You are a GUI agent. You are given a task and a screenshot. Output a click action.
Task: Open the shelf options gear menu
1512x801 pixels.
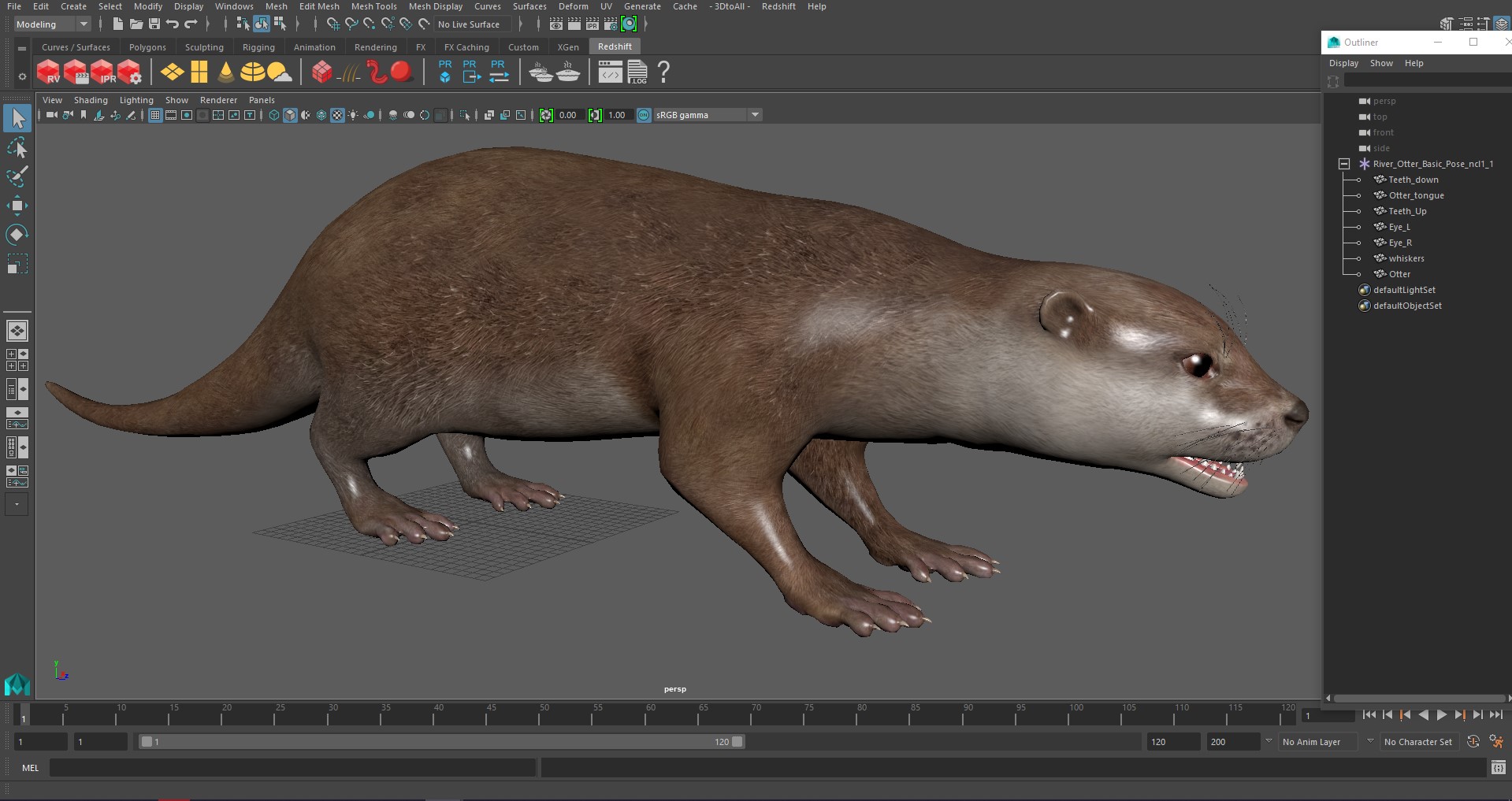tap(22, 76)
